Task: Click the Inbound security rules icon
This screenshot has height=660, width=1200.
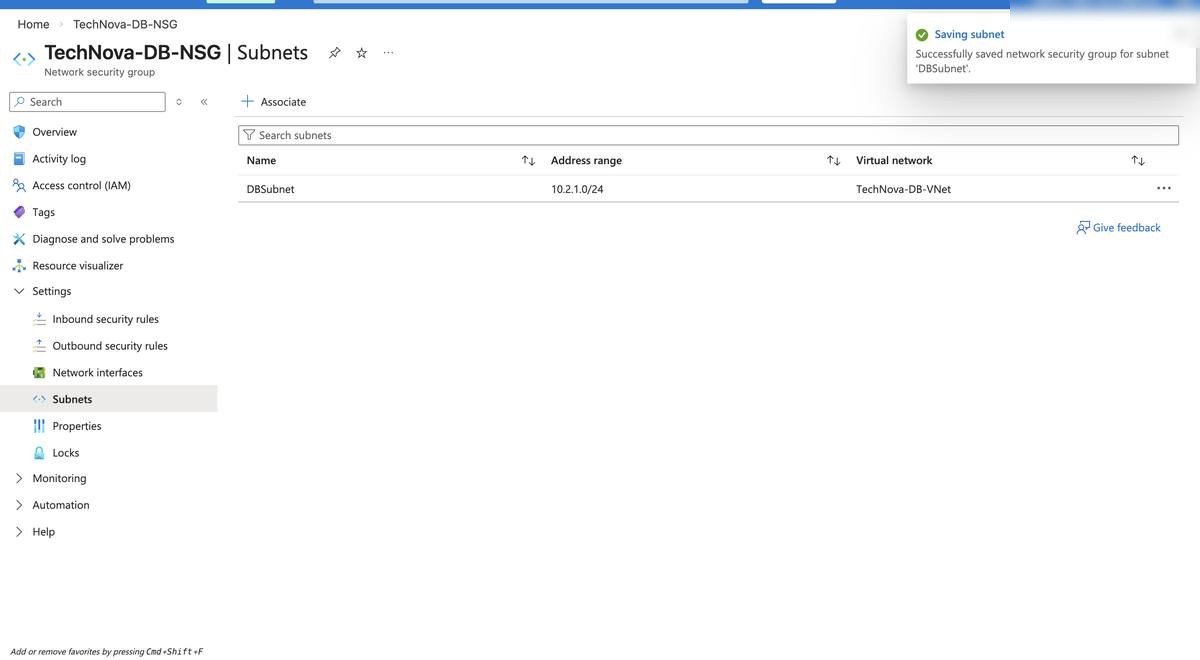Action: pos(39,319)
